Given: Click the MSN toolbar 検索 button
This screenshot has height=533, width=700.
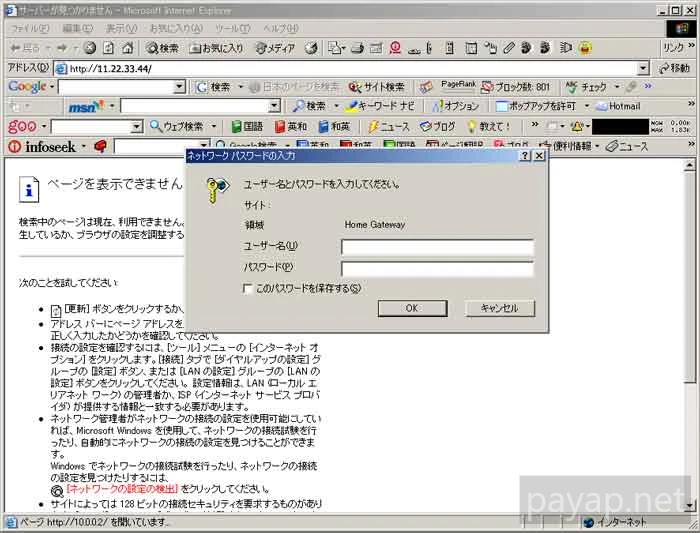Looking at the screenshot, I should pyautogui.click(x=309, y=106).
